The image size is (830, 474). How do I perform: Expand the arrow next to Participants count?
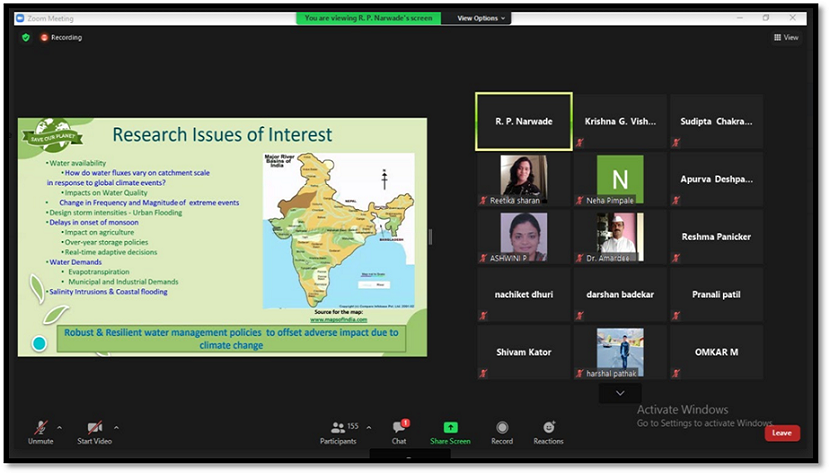tap(369, 427)
